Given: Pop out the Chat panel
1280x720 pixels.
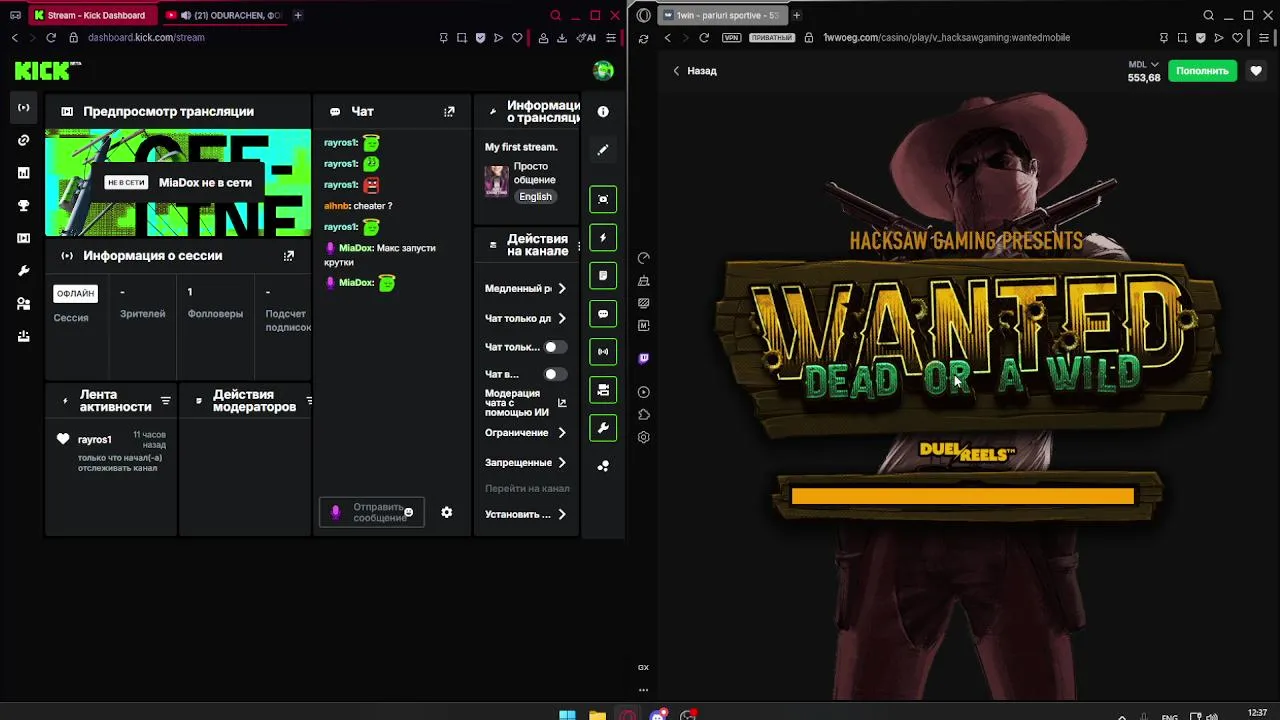Looking at the screenshot, I should click(449, 112).
